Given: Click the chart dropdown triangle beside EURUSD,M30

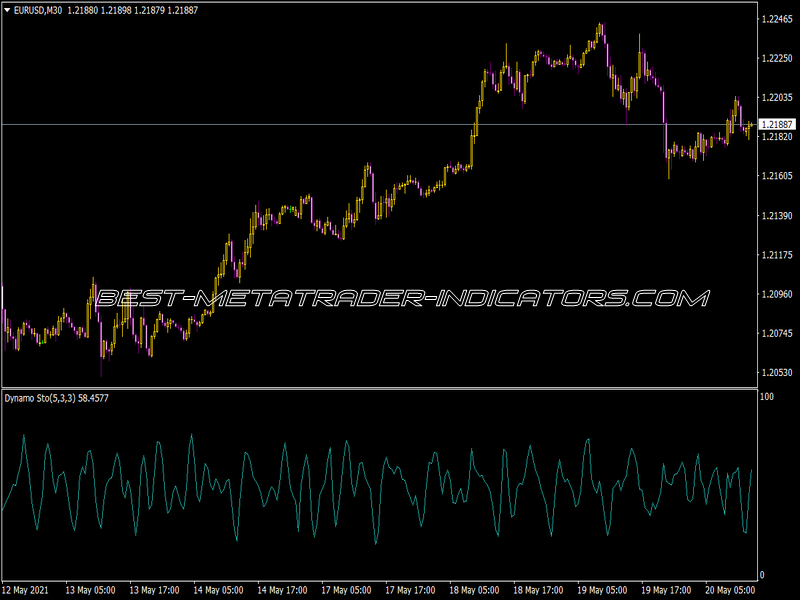Looking at the screenshot, I should pos(7,10).
